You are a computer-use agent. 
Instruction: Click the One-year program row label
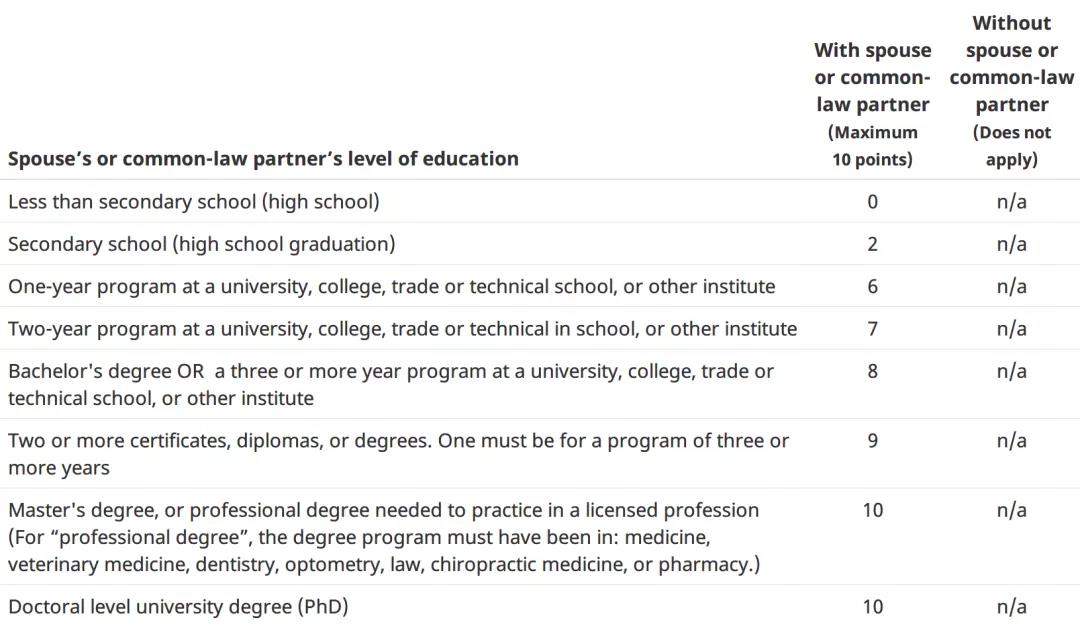[391, 286]
